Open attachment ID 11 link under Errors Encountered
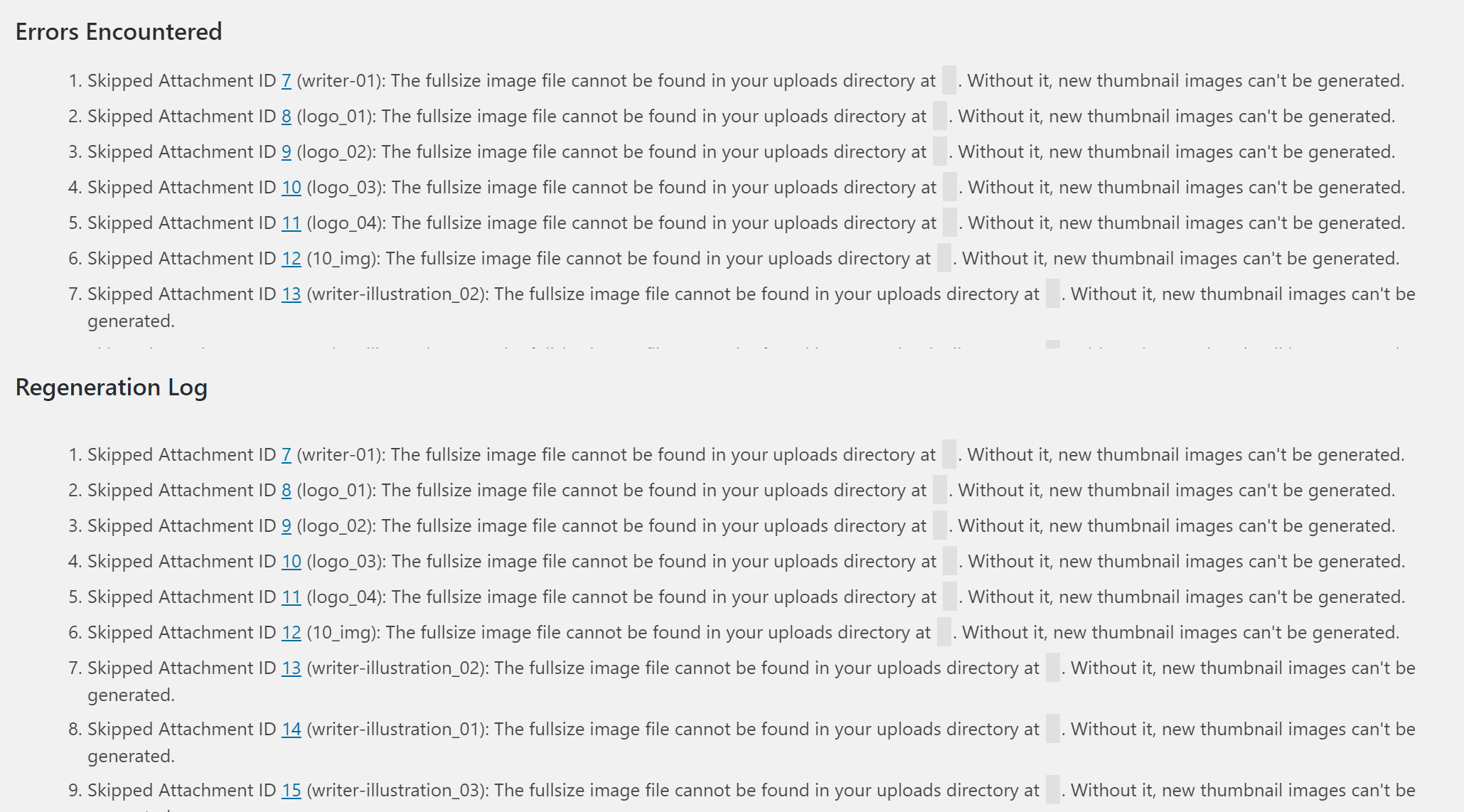 point(292,223)
